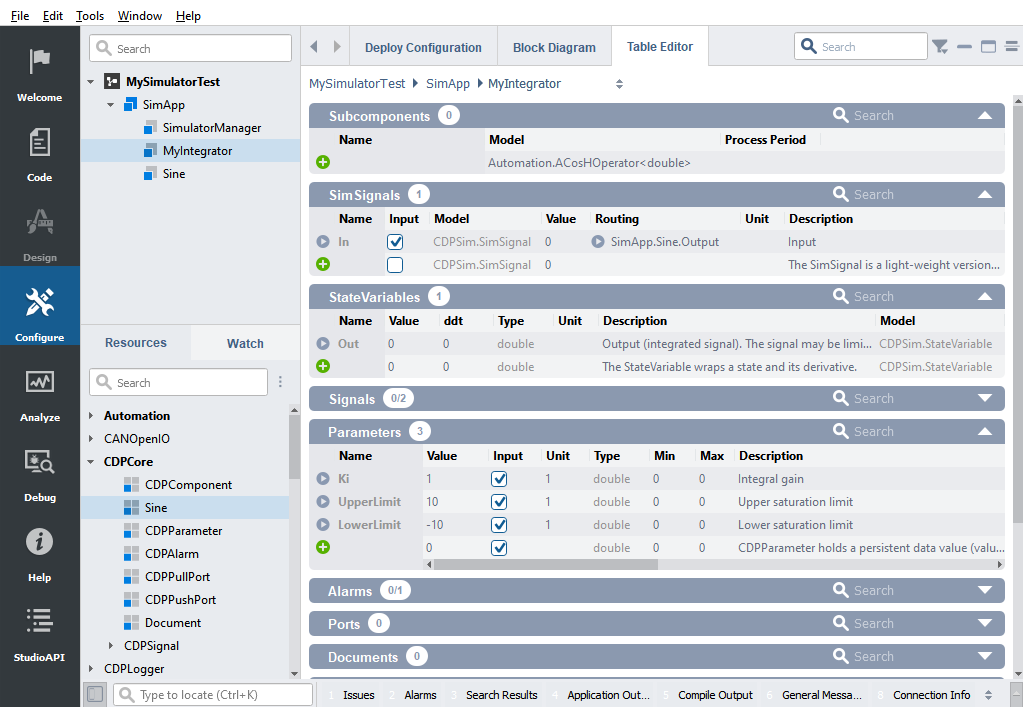Image resolution: width=1023 pixels, height=707 pixels.
Task: Click green plus to add SimSignal
Action: coord(323,265)
